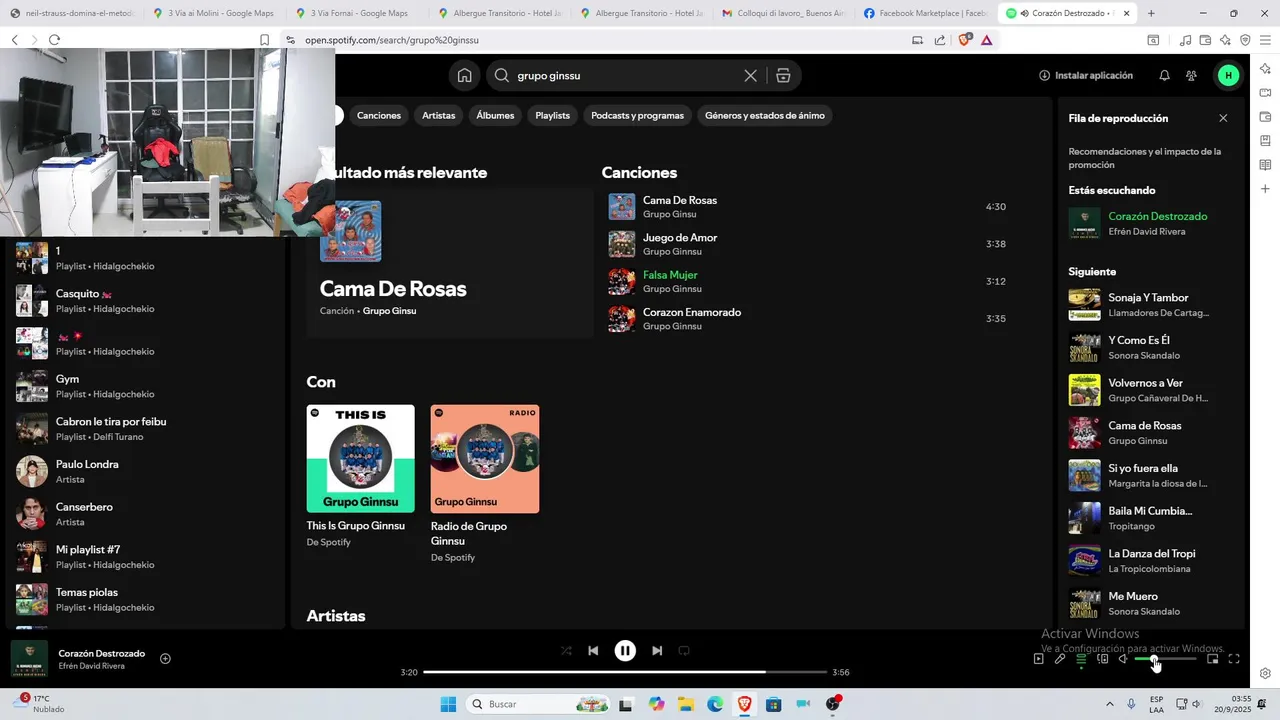
Task: Open Windows Start menu
Action: (448, 704)
